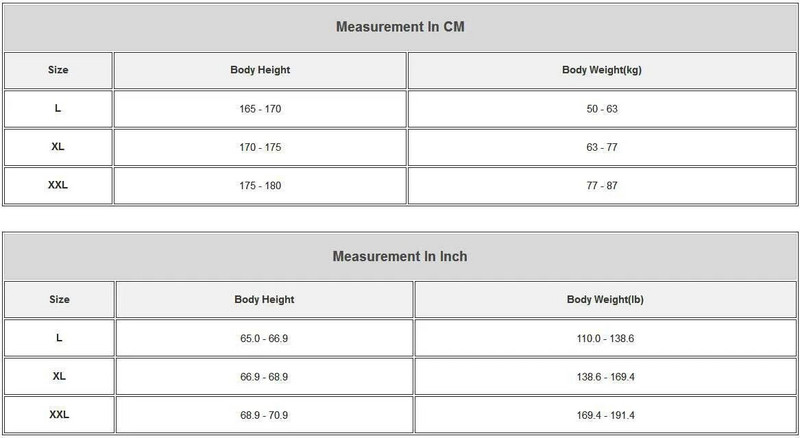Click the 175 - 180 body height cell
800x438 pixels.
pos(260,186)
